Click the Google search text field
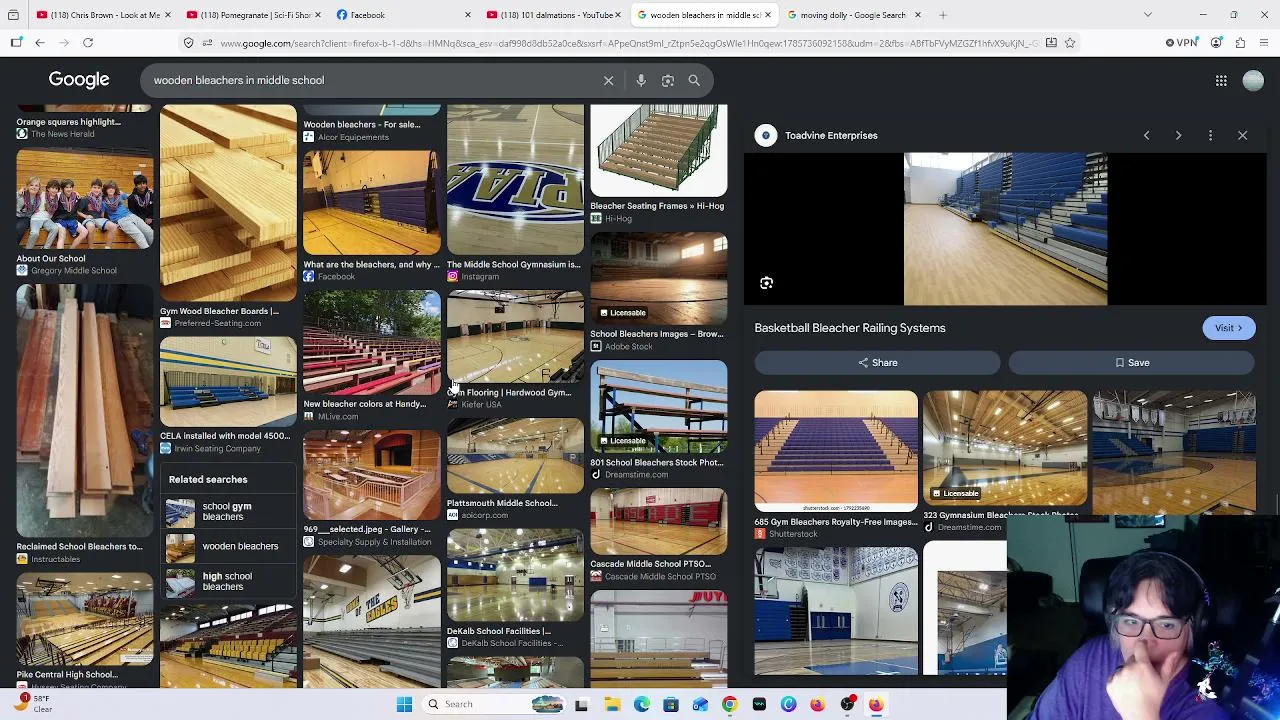 pyautogui.click(x=370, y=80)
